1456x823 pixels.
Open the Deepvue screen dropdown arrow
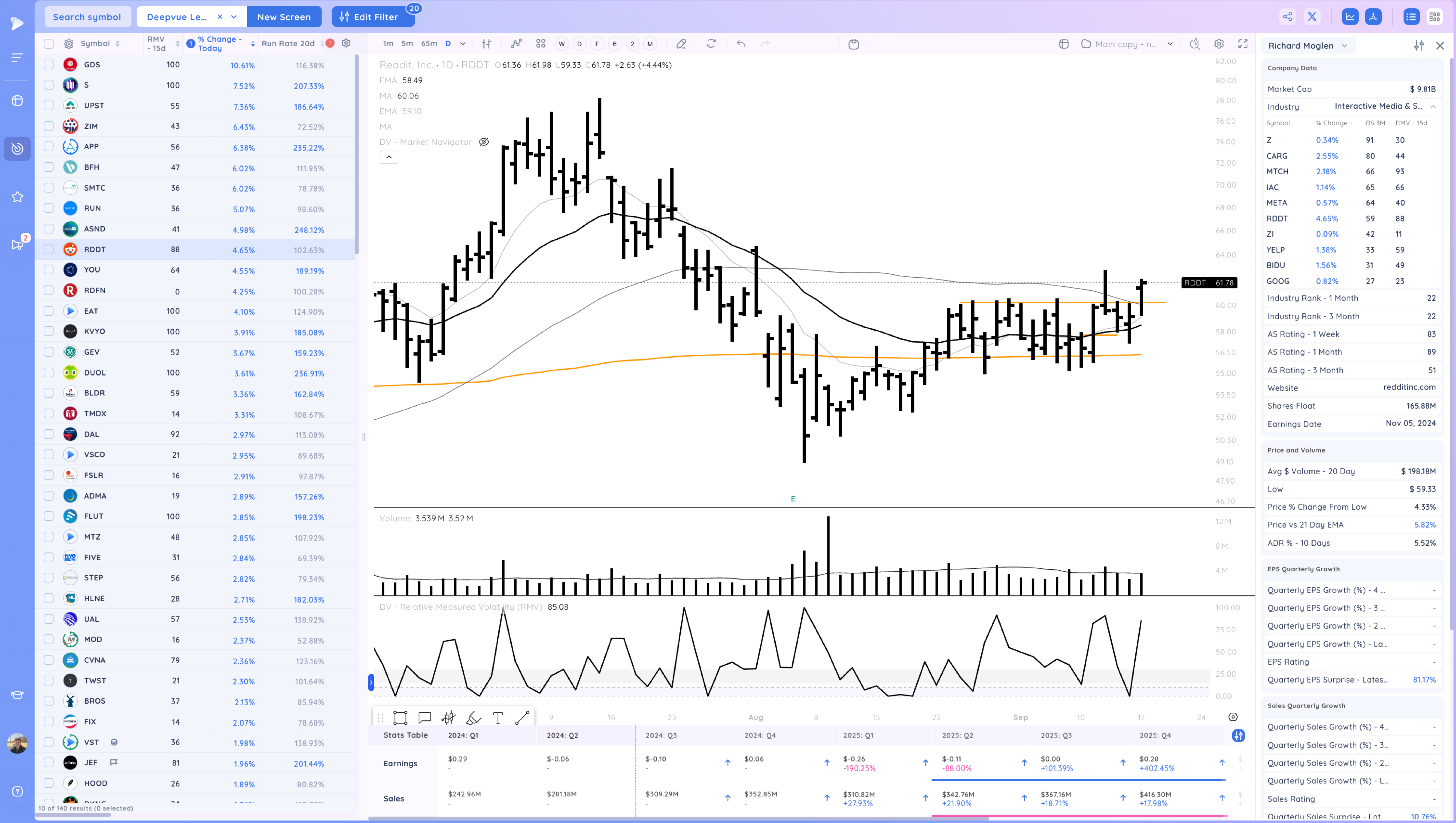click(x=234, y=16)
